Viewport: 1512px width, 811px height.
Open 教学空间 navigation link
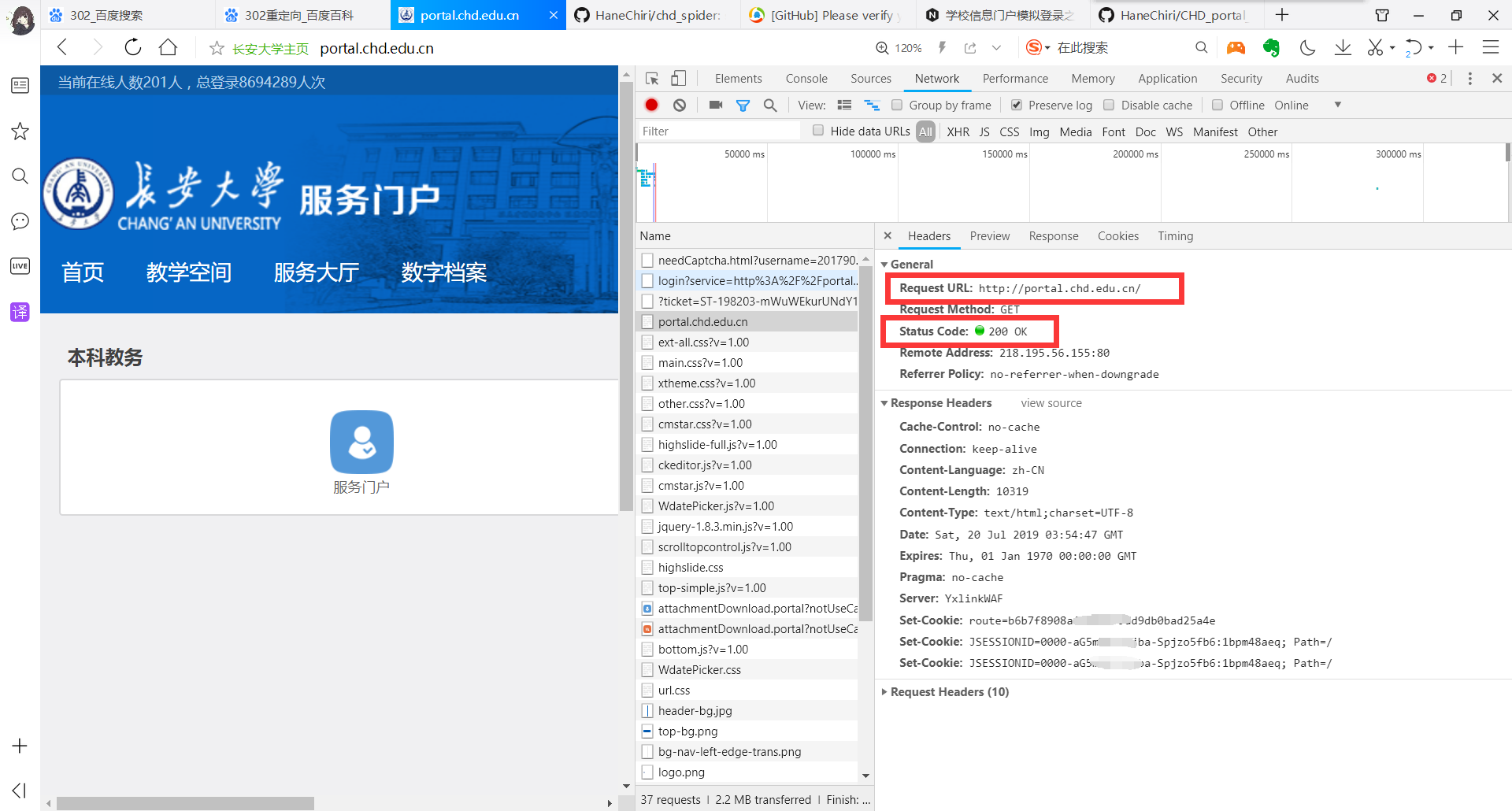pyautogui.click(x=189, y=272)
